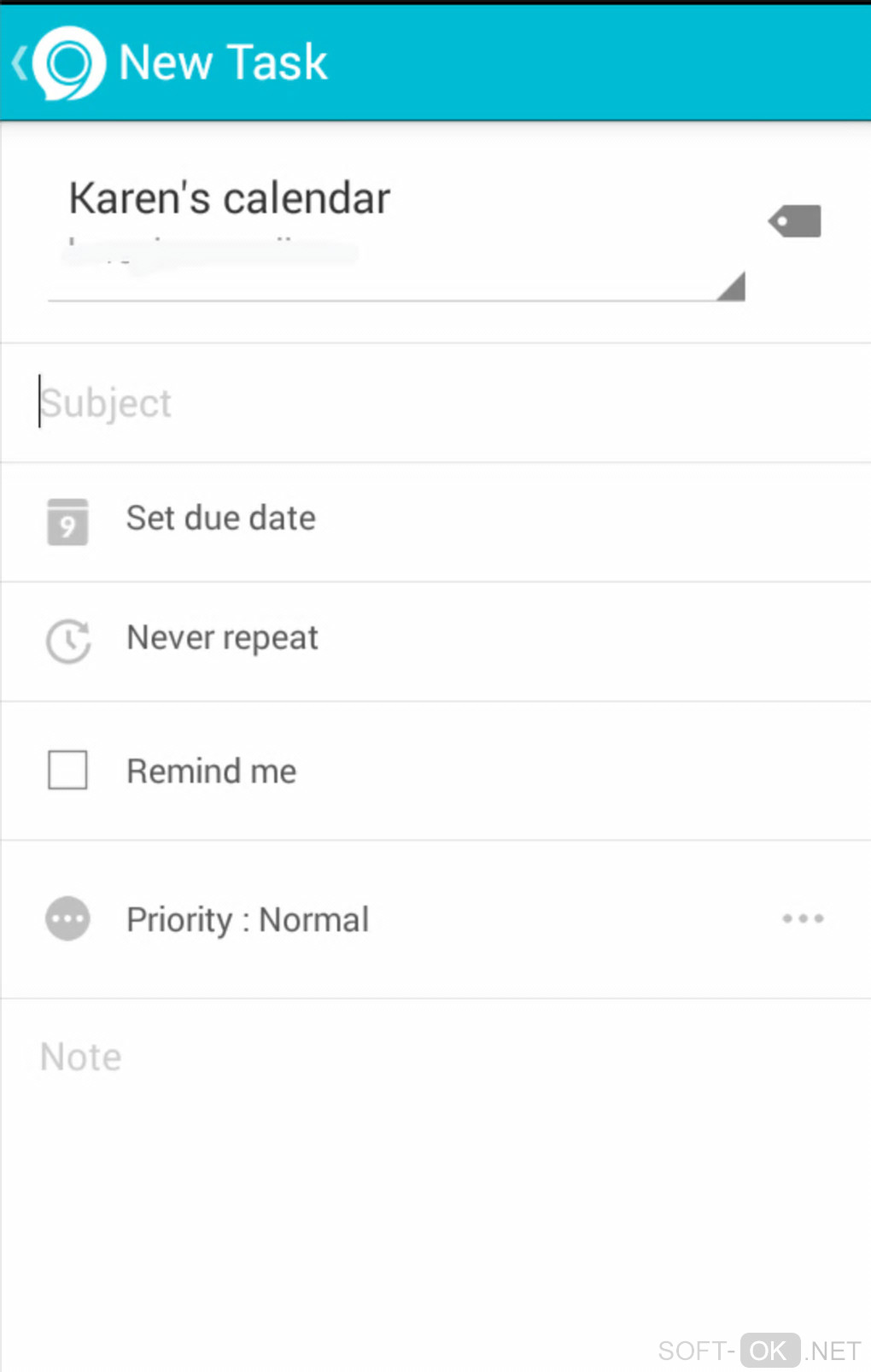Viewport: 871px width, 1372px height.
Task: Open the Priority : Normal selector
Action: tap(248, 920)
